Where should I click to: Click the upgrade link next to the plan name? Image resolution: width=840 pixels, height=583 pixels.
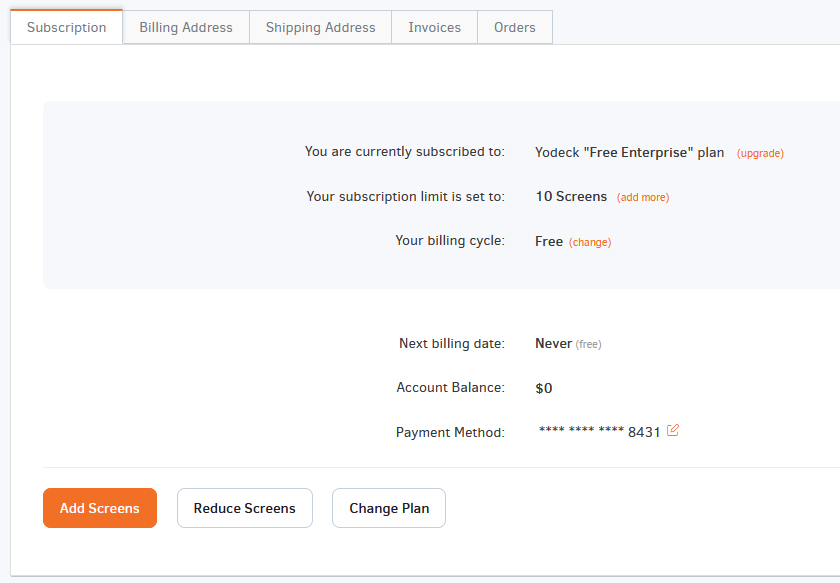pos(760,153)
